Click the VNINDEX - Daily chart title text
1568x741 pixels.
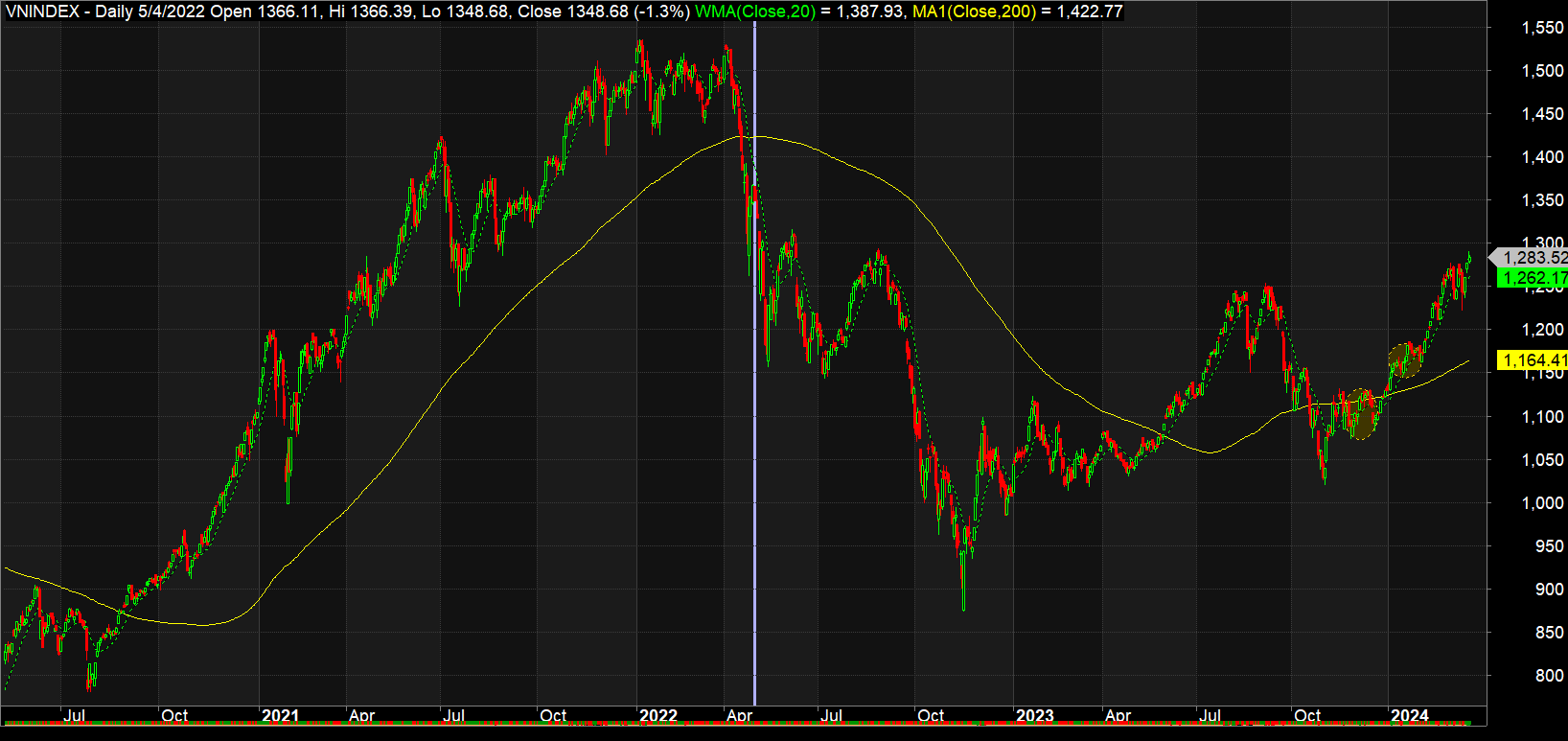pyautogui.click(x=69, y=12)
